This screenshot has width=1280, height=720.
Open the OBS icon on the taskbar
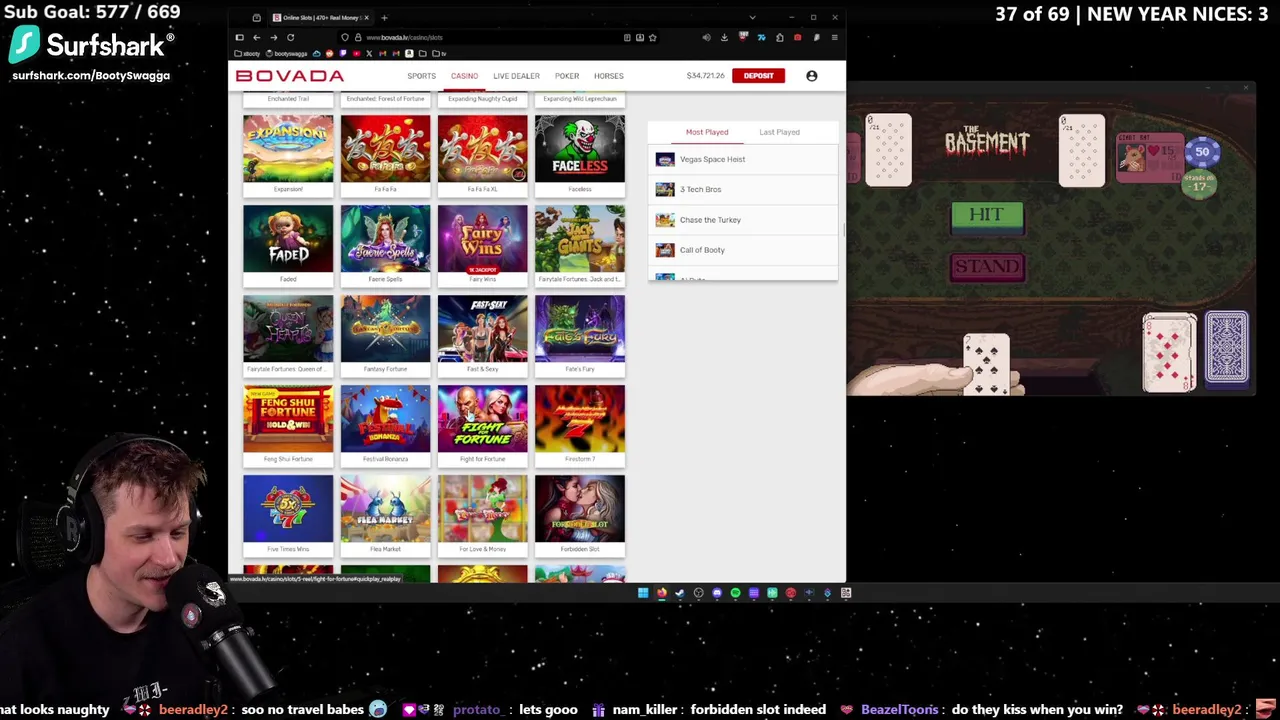point(699,593)
